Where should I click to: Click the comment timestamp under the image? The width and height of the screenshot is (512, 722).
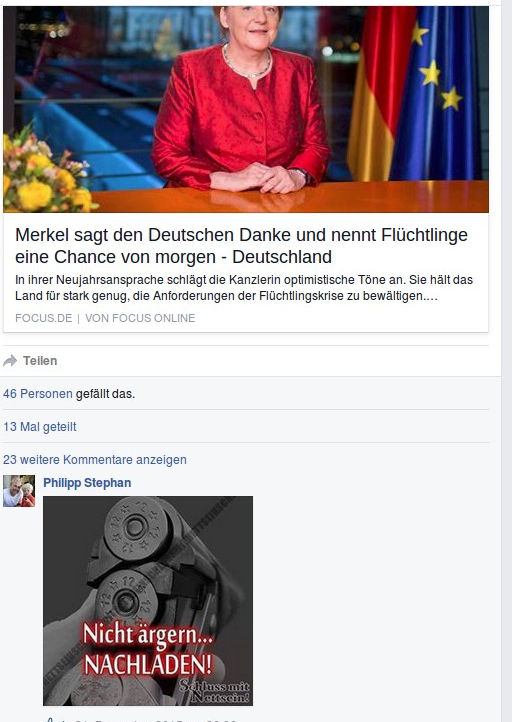[x=156, y=719]
